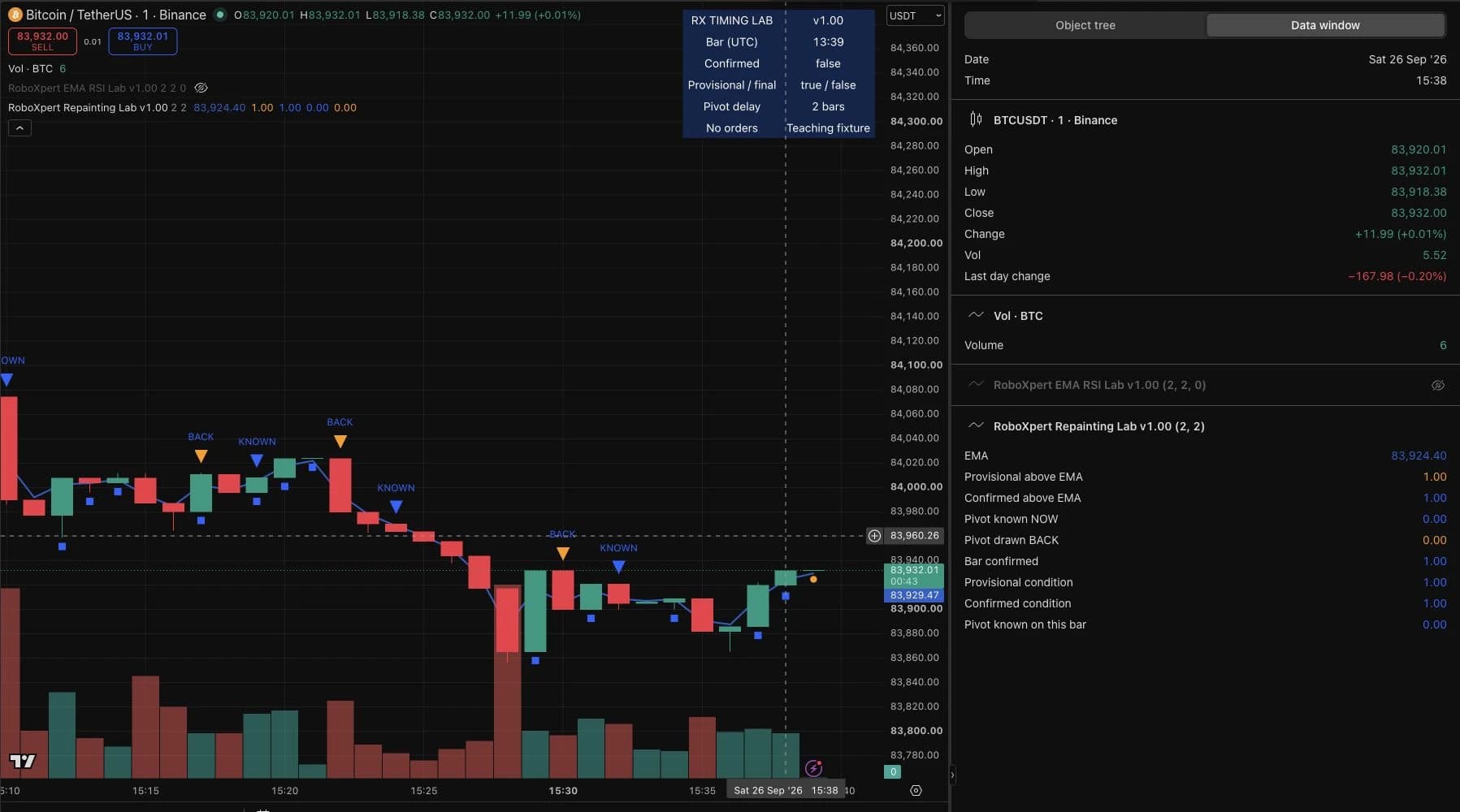The height and width of the screenshot is (812, 1460).
Task: Select the Data window tab
Action: pos(1325,25)
